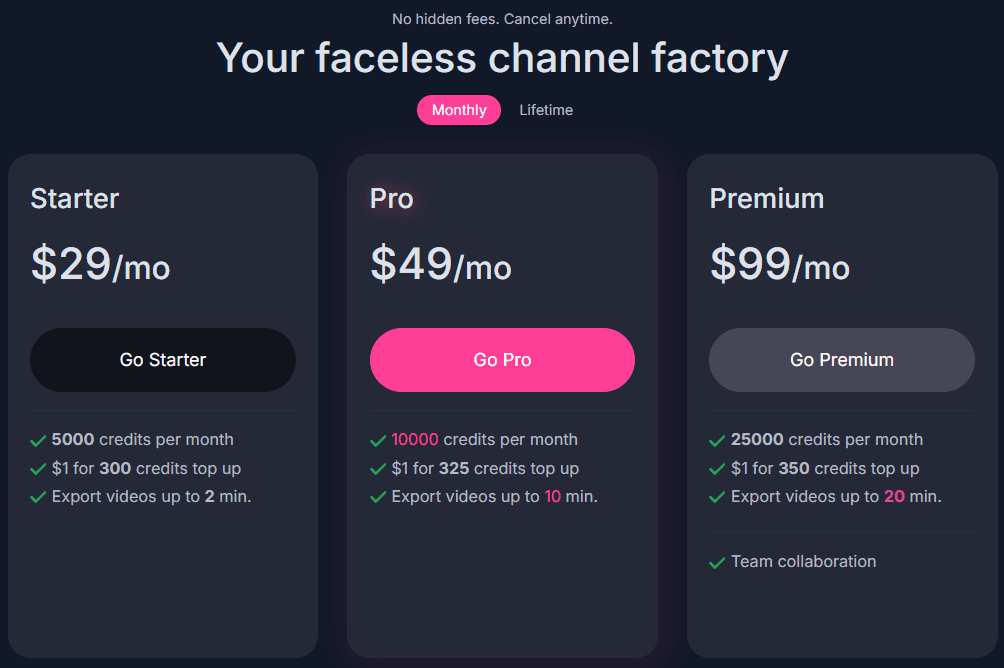Screen dimensions: 1004x668
Task: Click the Pro plan $49/mo price
Action: [x=441, y=264]
